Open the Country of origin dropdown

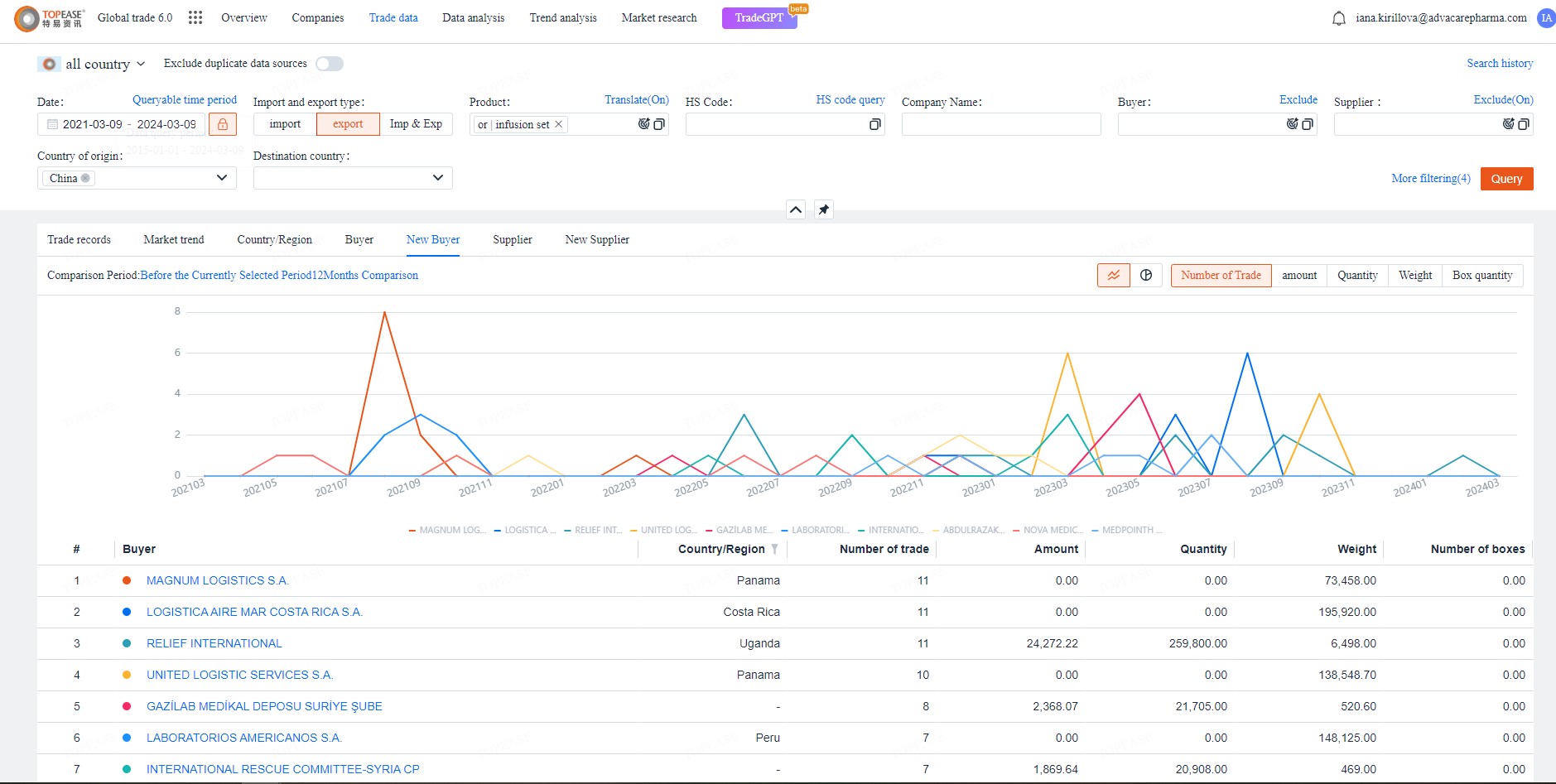click(x=137, y=178)
